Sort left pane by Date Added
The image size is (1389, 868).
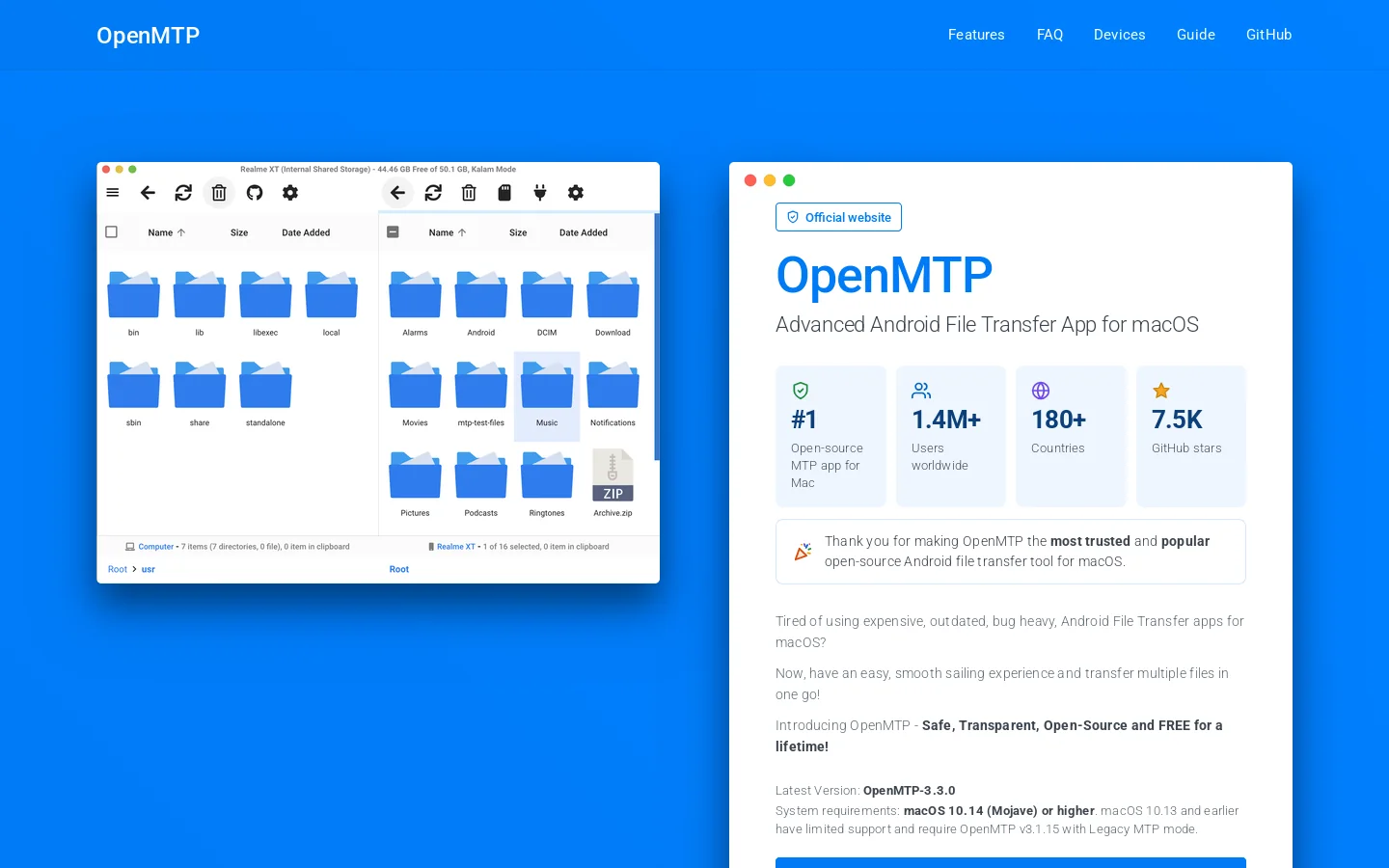(x=306, y=232)
